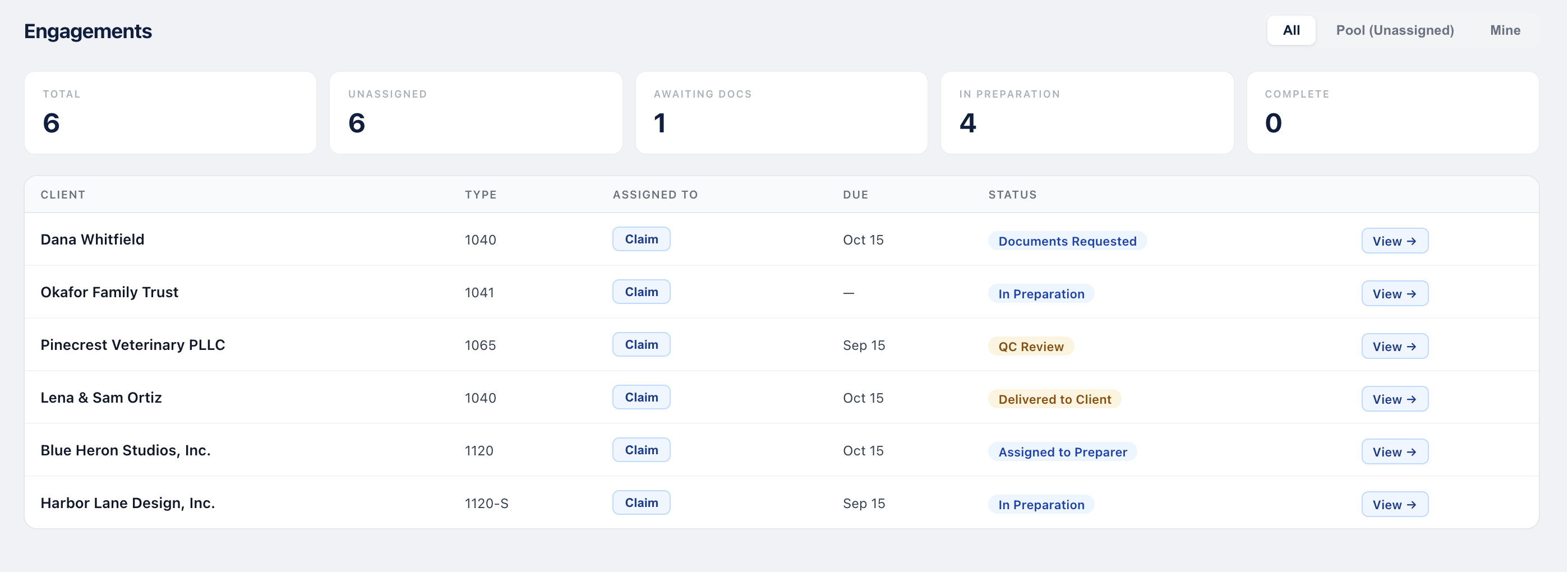Click the In Preparation stat card
Viewport: 1568px width, 572px height.
1087,113
